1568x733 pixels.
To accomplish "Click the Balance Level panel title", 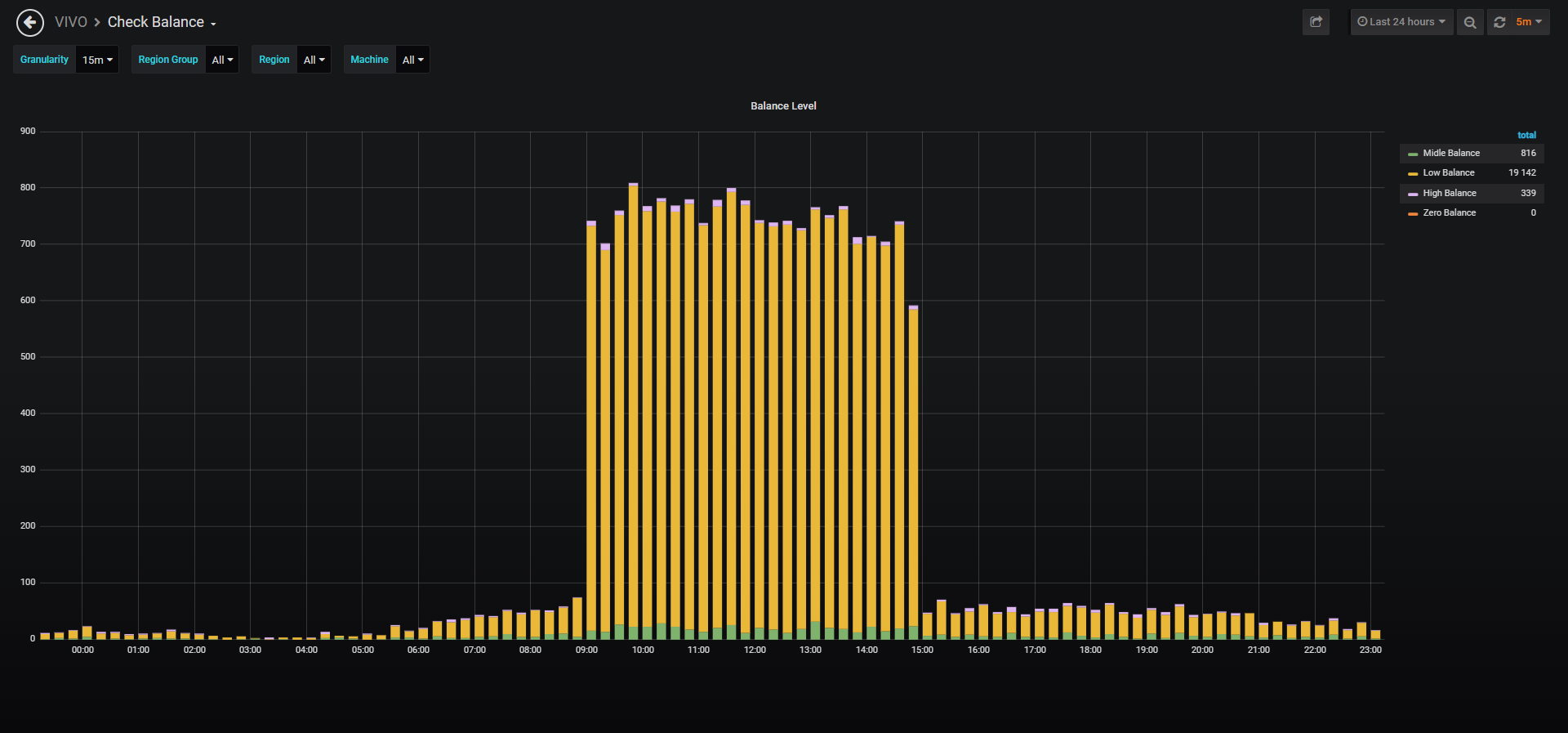I will point(783,106).
